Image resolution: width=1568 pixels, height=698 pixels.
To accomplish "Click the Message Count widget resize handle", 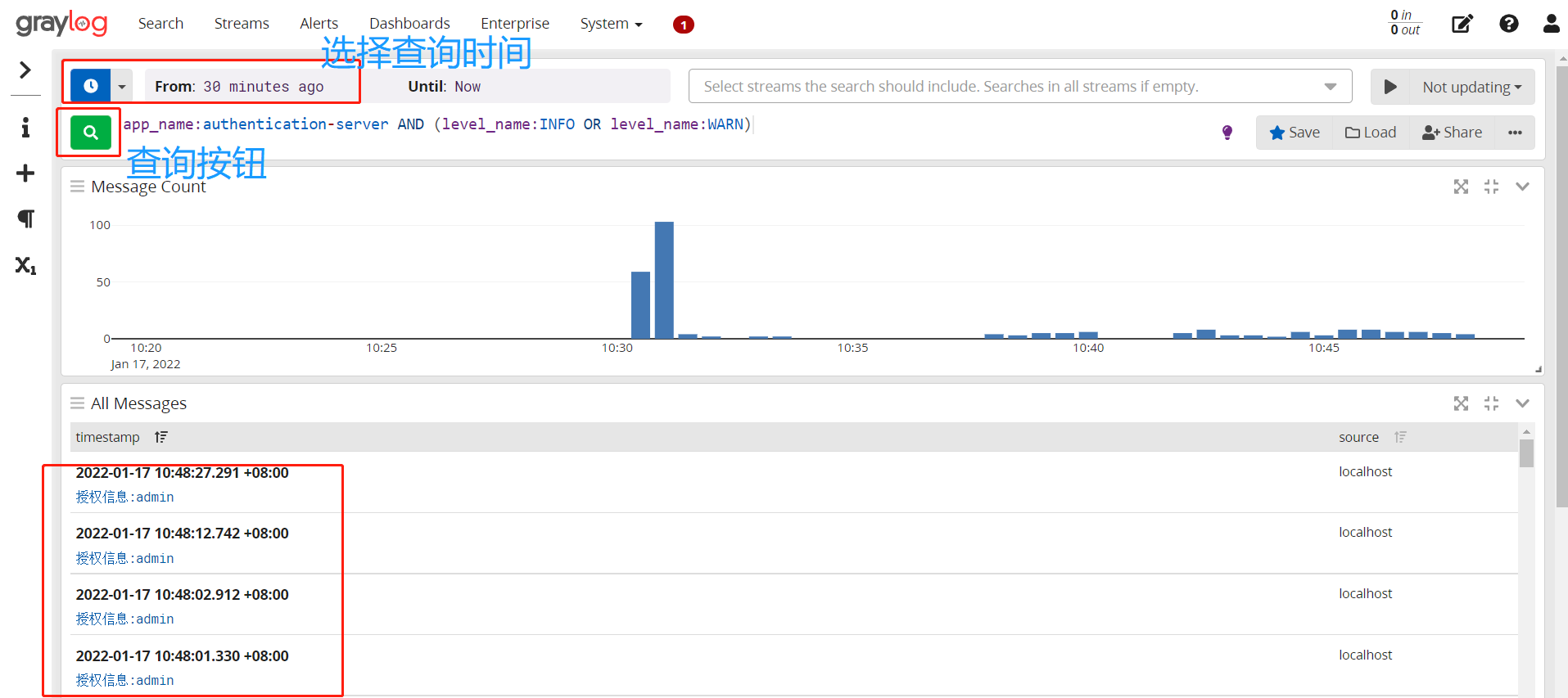I will (x=1539, y=369).
